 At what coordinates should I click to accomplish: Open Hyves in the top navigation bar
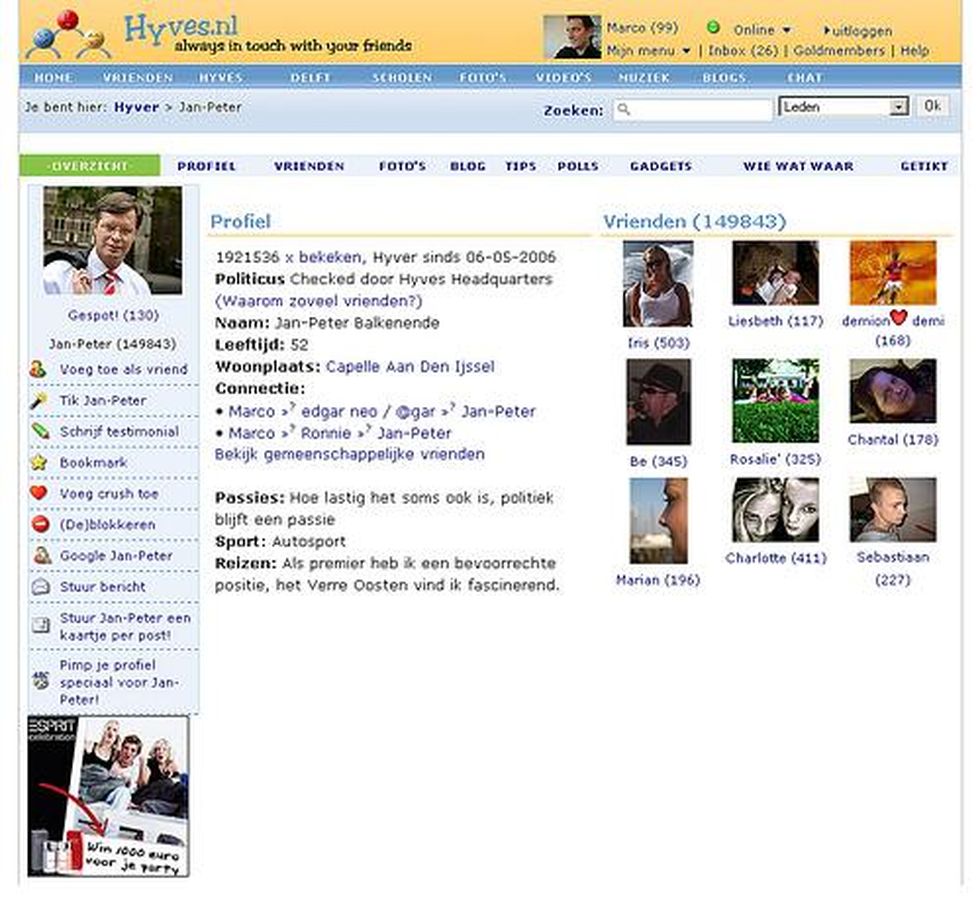(x=221, y=78)
